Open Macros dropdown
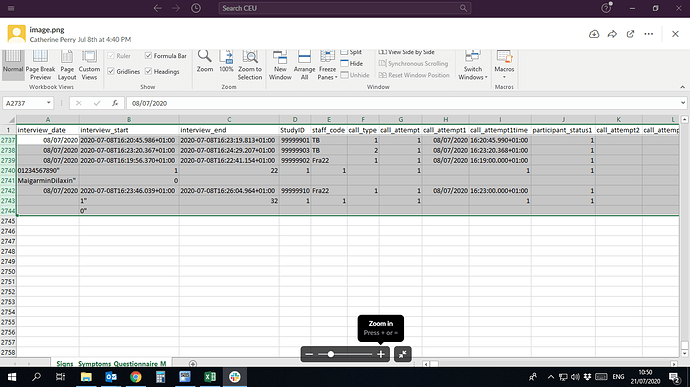The width and height of the screenshot is (690, 387). tap(504, 65)
